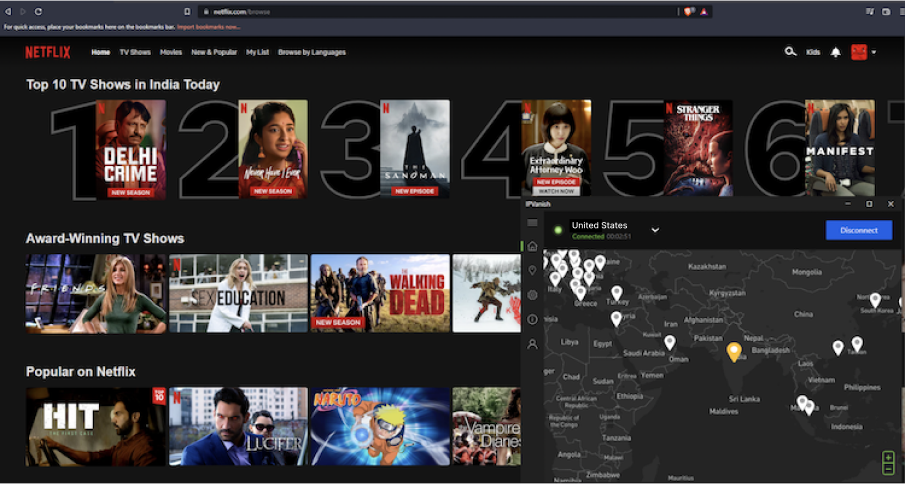Click the Connected status text in IPVanish
The width and height of the screenshot is (905, 484).
click(588, 237)
